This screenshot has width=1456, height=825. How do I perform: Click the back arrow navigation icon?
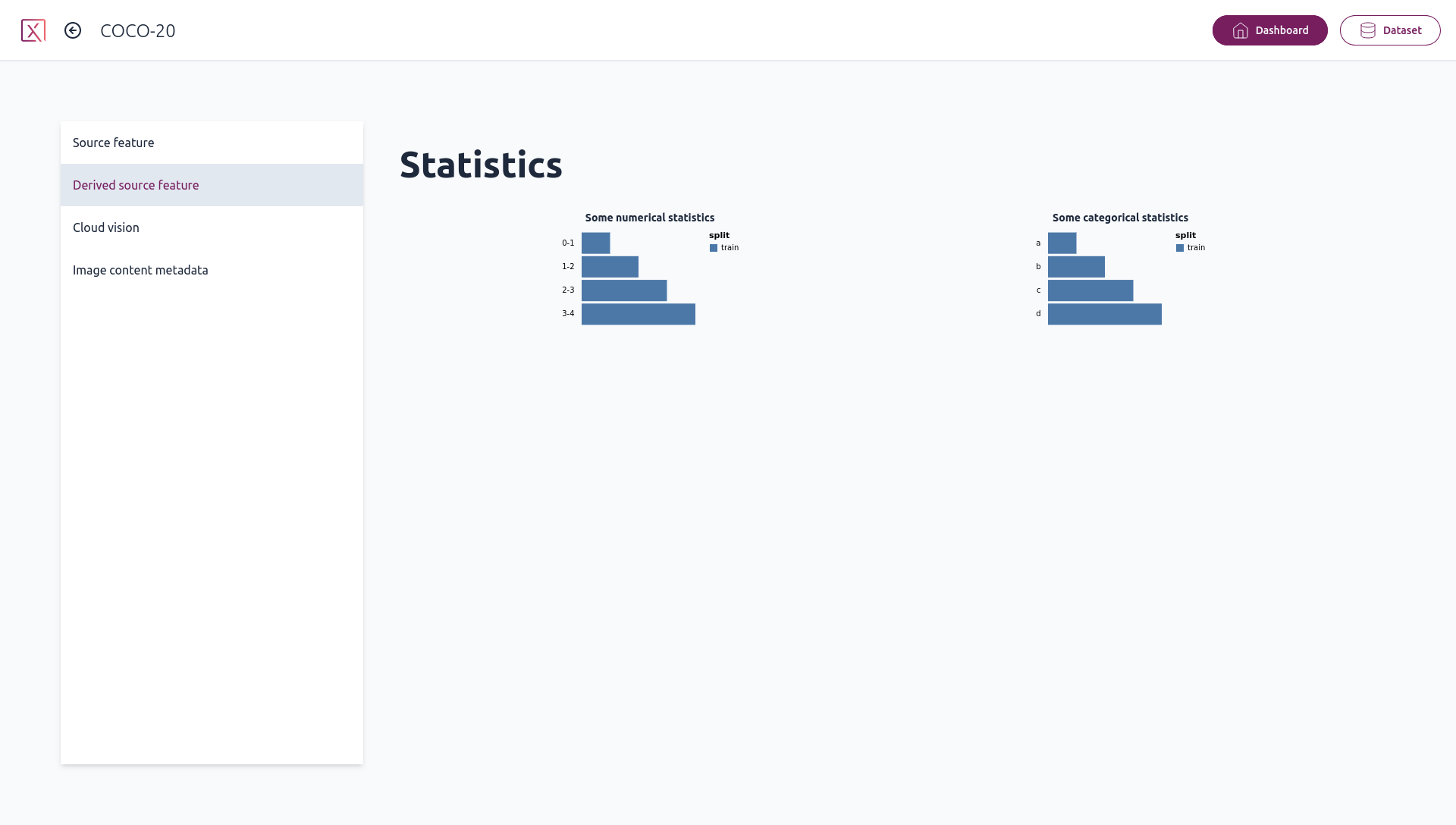73,30
